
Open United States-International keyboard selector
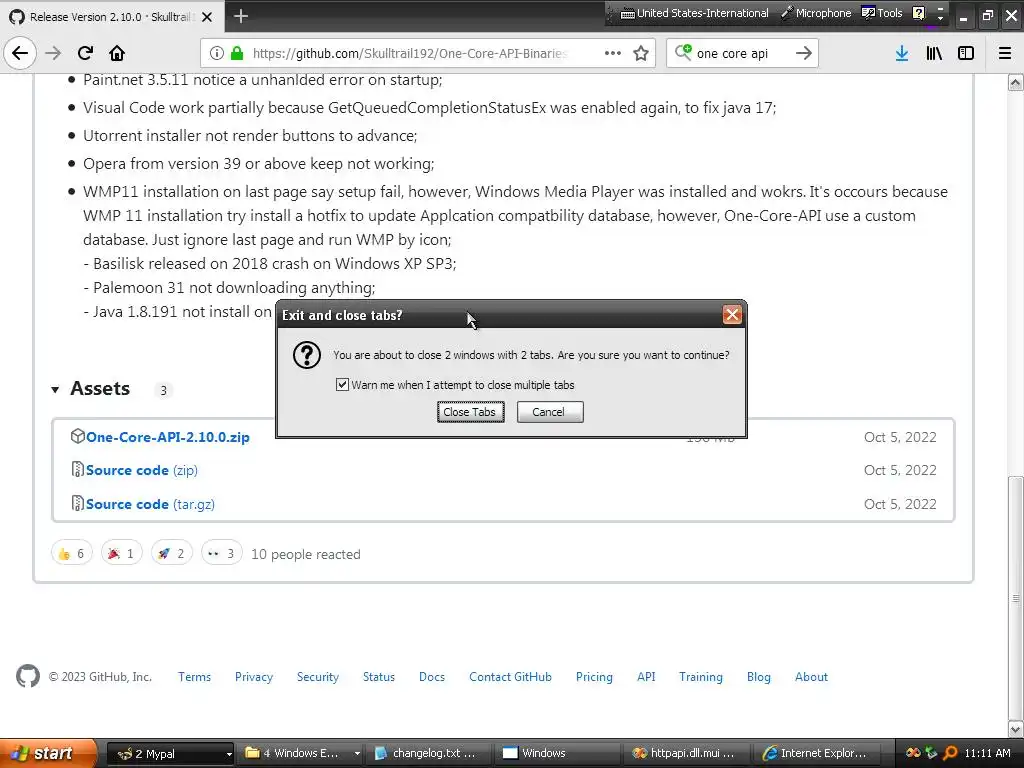pyautogui.click(x=694, y=13)
